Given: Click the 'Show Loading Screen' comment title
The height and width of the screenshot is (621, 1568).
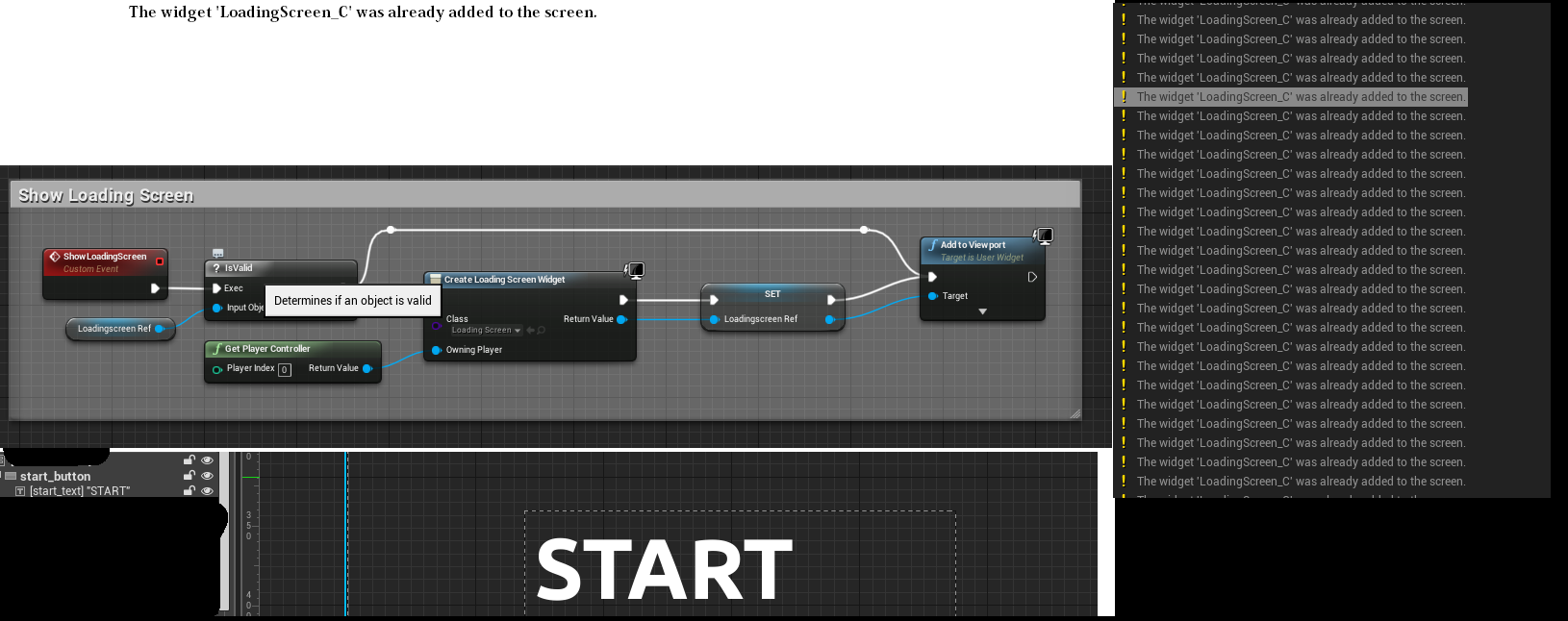Looking at the screenshot, I should coord(106,195).
